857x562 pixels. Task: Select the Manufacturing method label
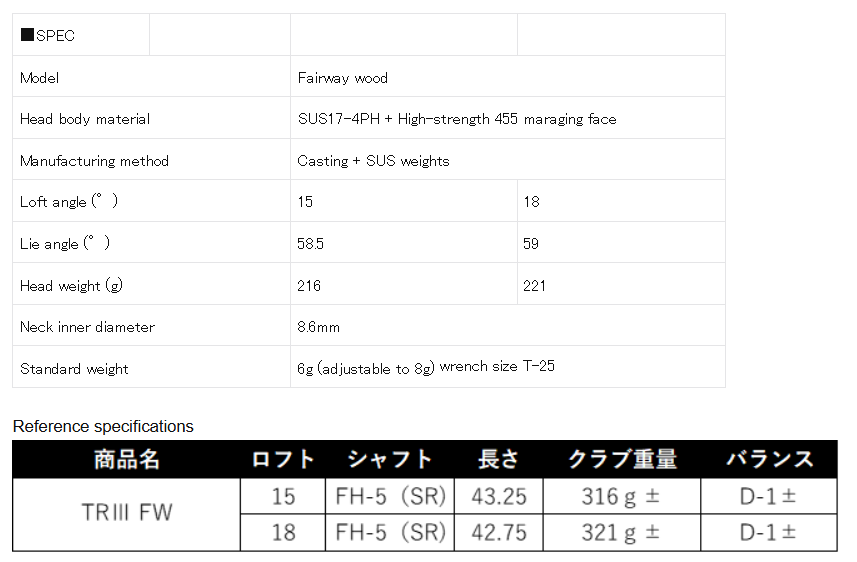click(94, 161)
